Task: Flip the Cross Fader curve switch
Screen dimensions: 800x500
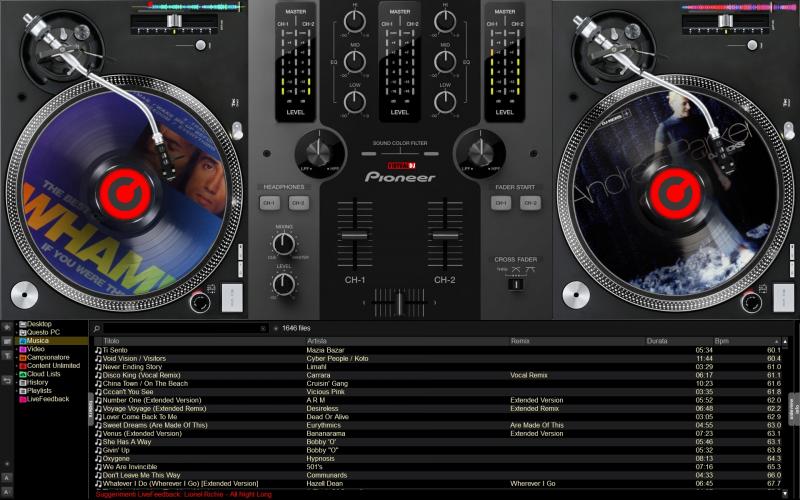Action: click(x=516, y=284)
